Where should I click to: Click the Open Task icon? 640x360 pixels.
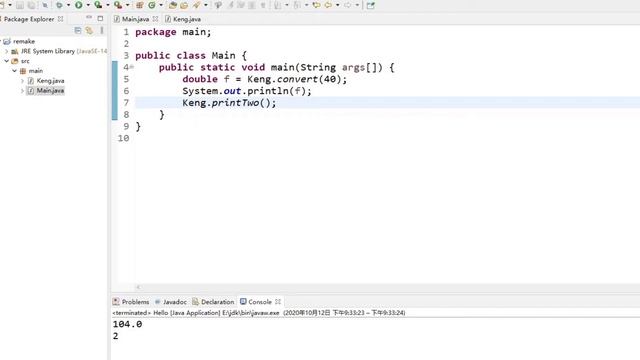[184, 5]
